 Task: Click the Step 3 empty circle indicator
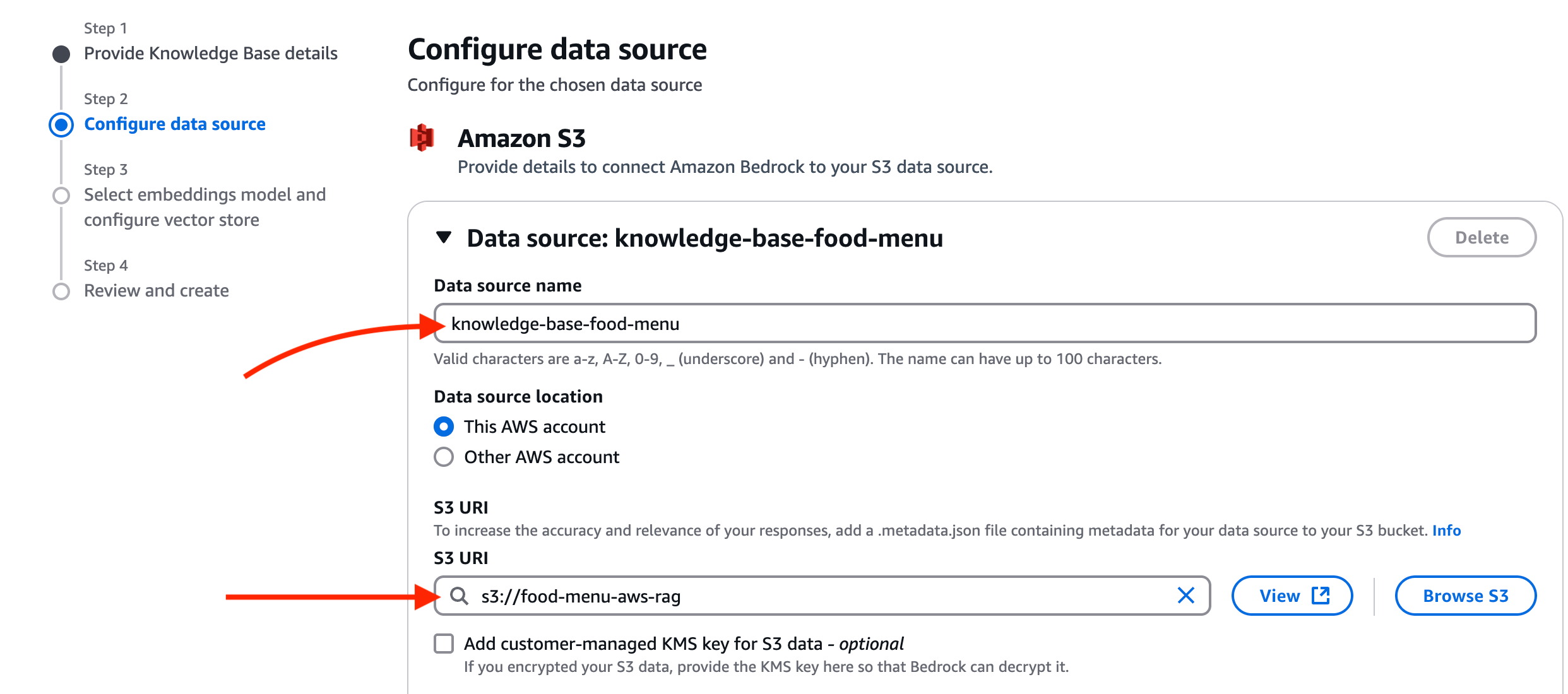(x=61, y=196)
